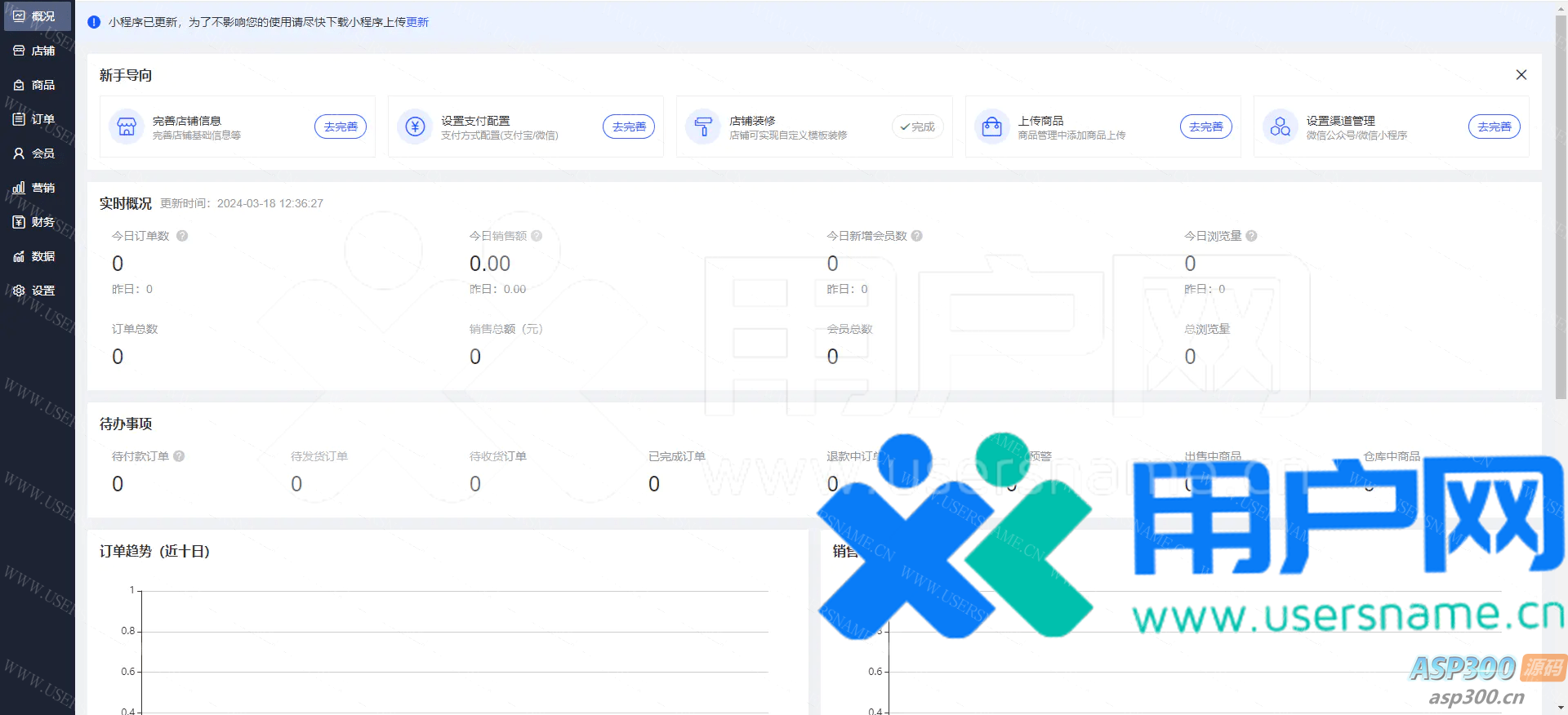Click the 更新 link in the notice
The height and width of the screenshot is (715, 1568).
point(417,22)
